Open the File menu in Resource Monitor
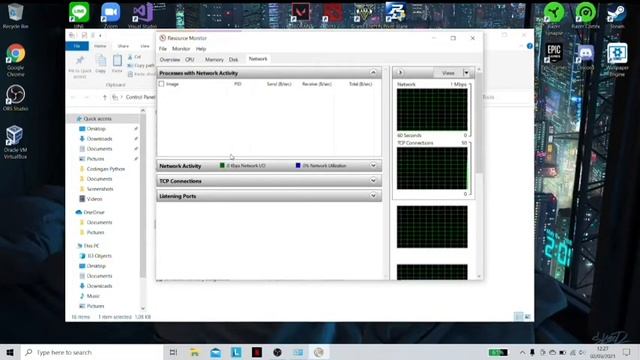The image size is (640, 360). pos(163,49)
